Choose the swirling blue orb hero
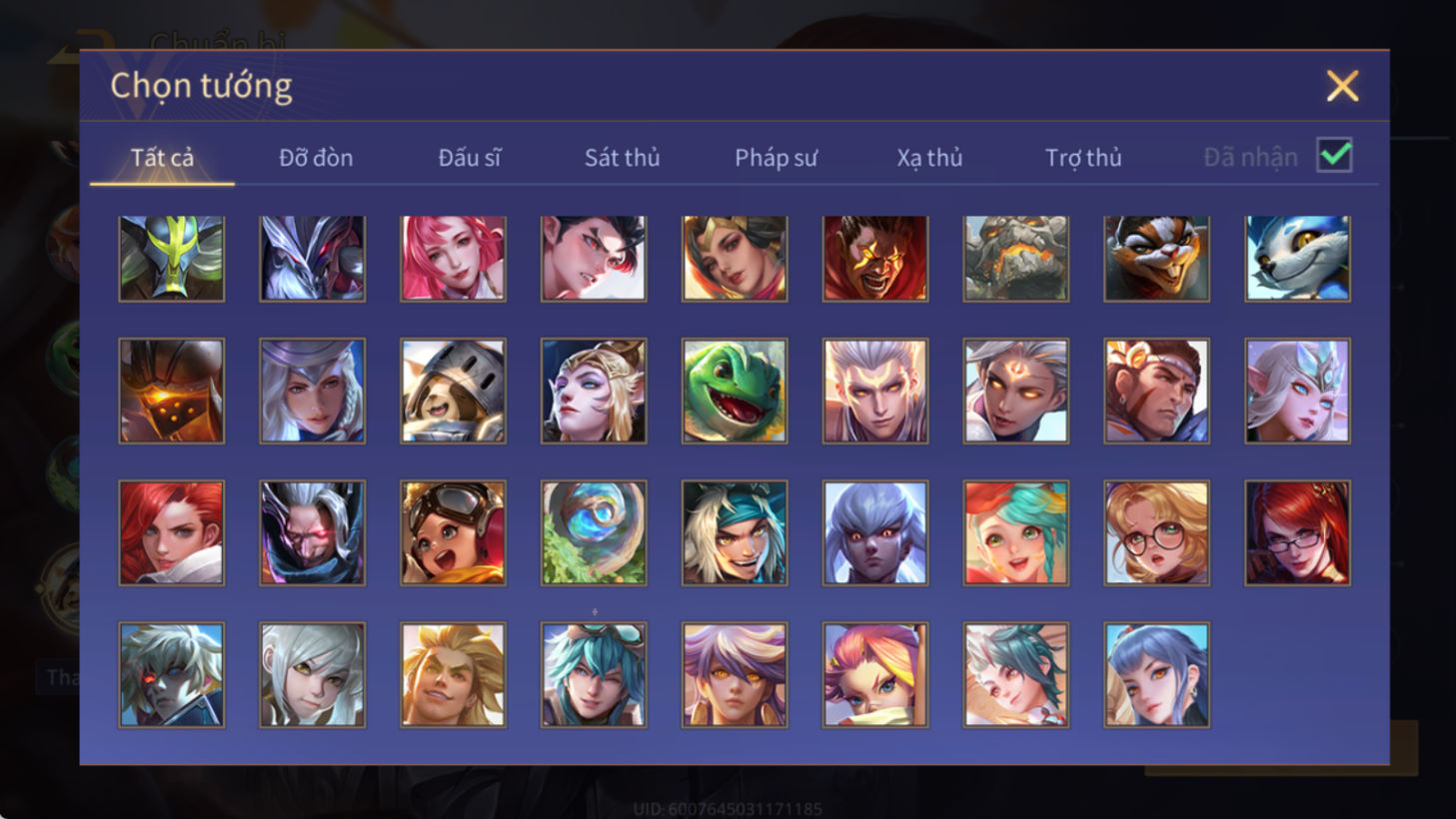The width and height of the screenshot is (1456, 819). point(594,532)
